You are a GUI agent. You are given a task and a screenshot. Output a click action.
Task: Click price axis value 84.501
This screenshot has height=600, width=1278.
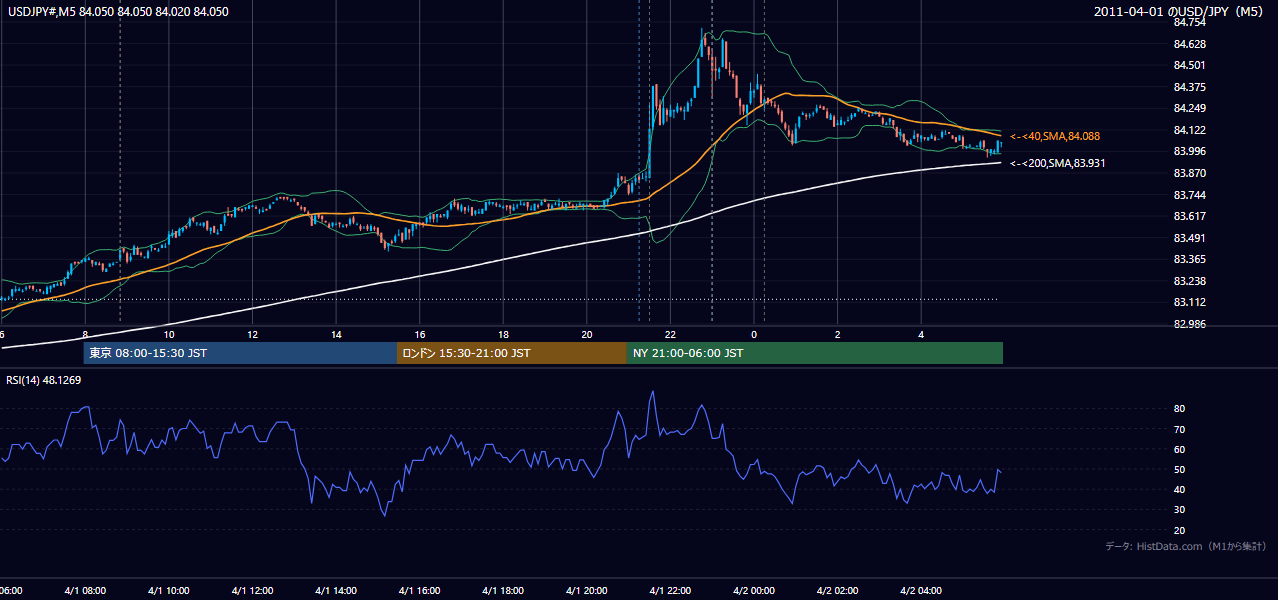pos(1188,66)
